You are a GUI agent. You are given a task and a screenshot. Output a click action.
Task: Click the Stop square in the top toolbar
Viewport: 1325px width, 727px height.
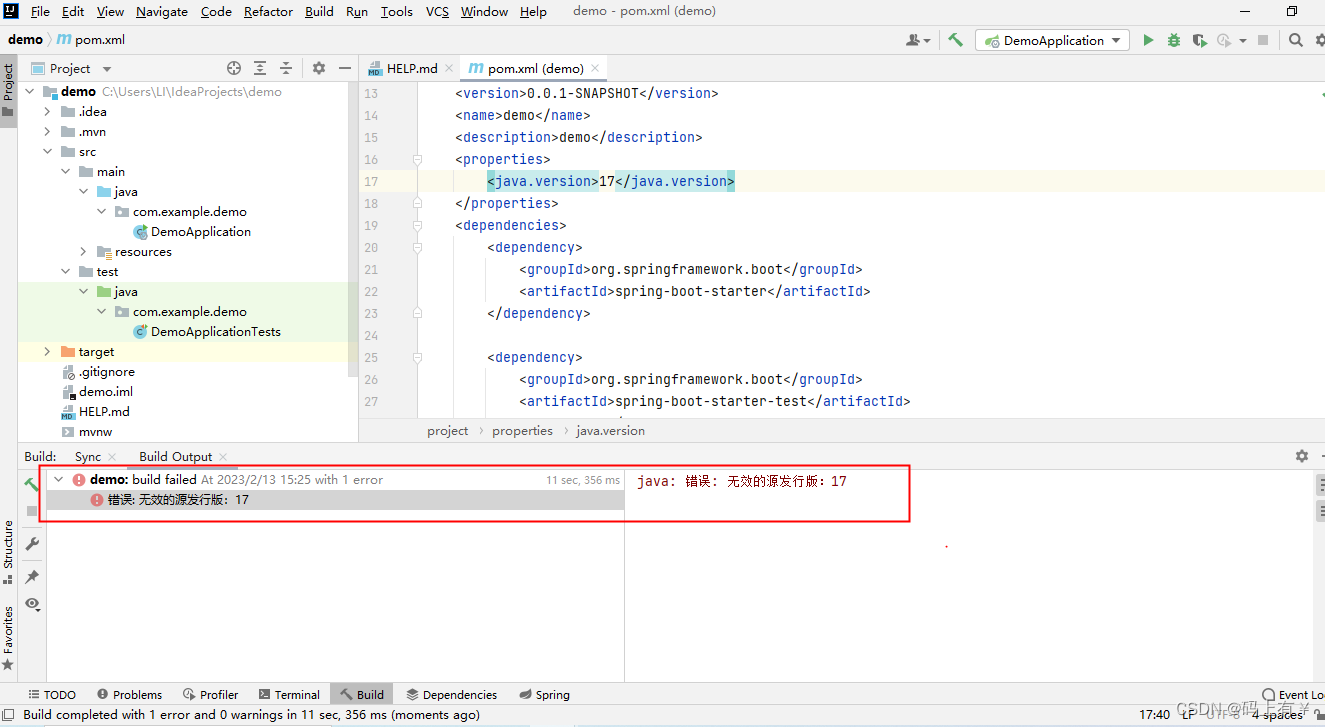point(1263,40)
